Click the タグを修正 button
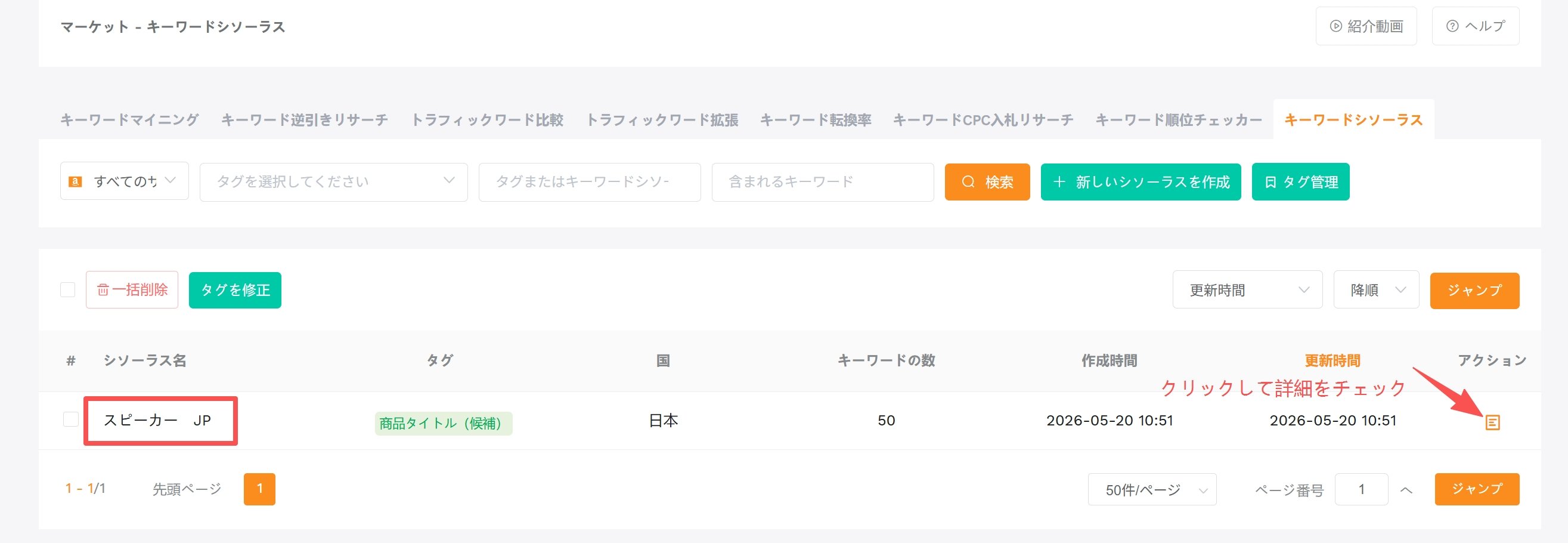The width and height of the screenshot is (1568, 543). point(235,290)
